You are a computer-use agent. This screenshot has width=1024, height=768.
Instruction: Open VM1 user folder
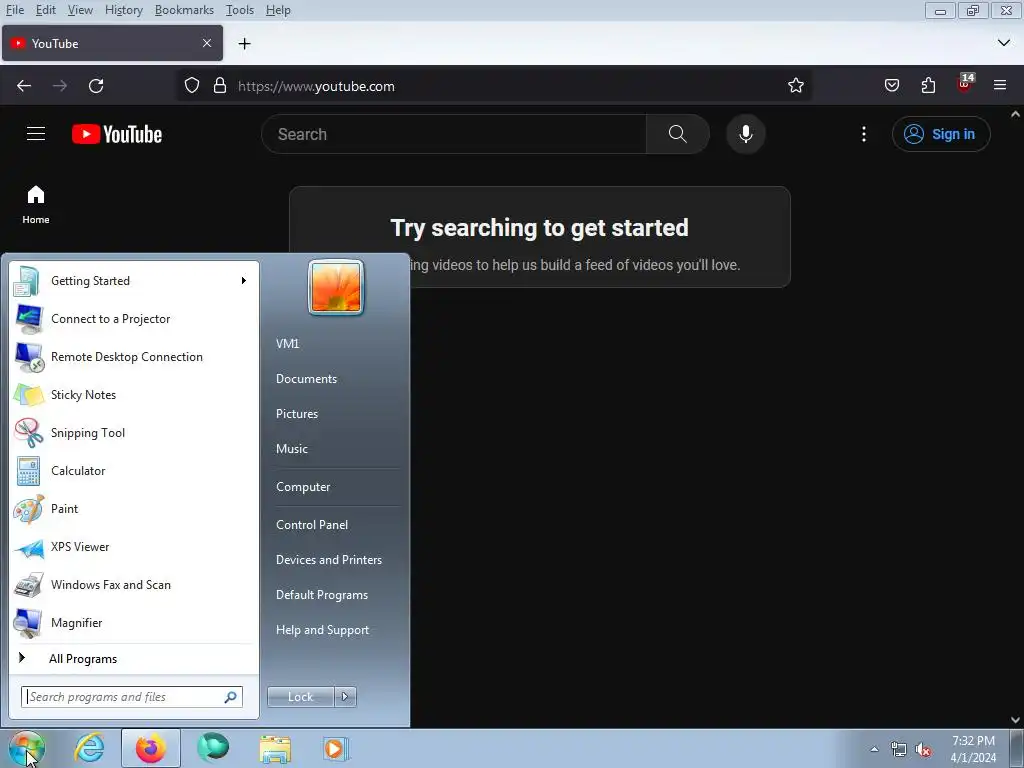[287, 344]
